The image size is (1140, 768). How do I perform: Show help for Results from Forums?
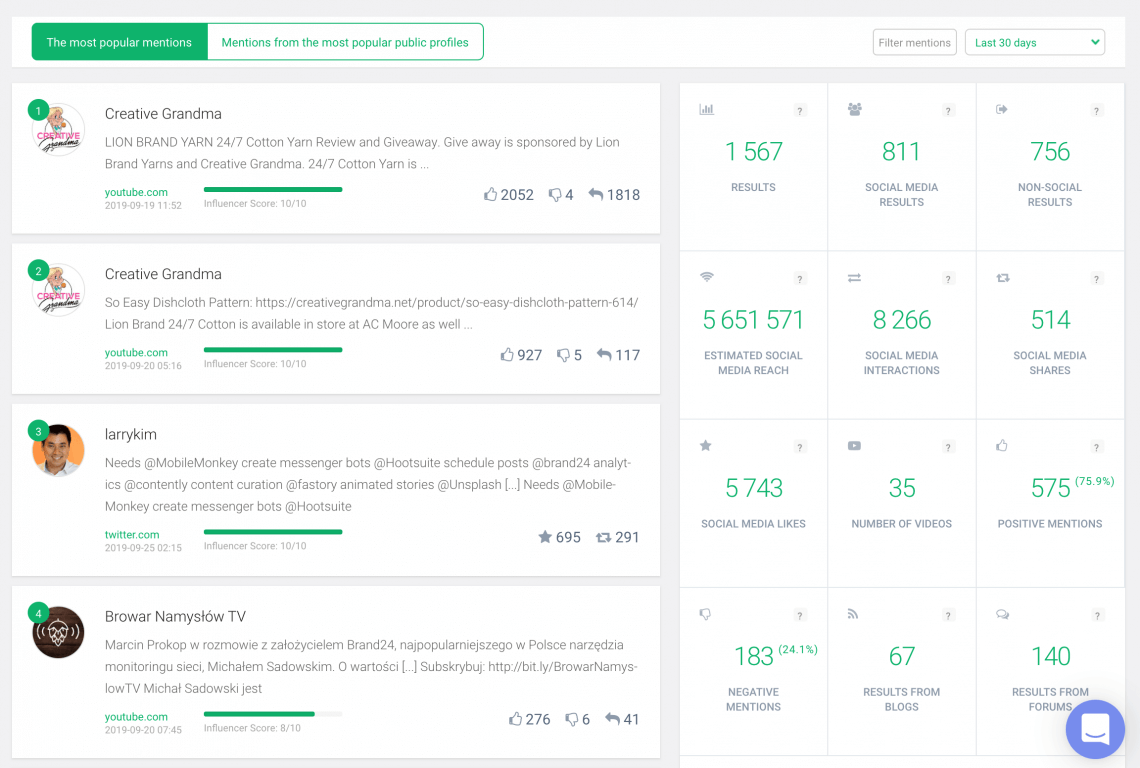(1096, 615)
